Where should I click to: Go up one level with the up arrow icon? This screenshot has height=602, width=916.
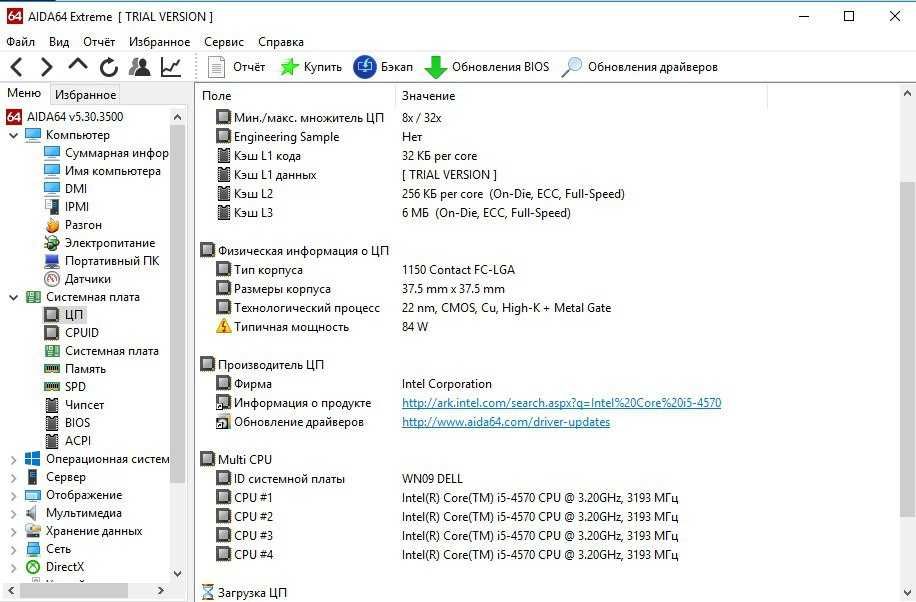(x=78, y=65)
